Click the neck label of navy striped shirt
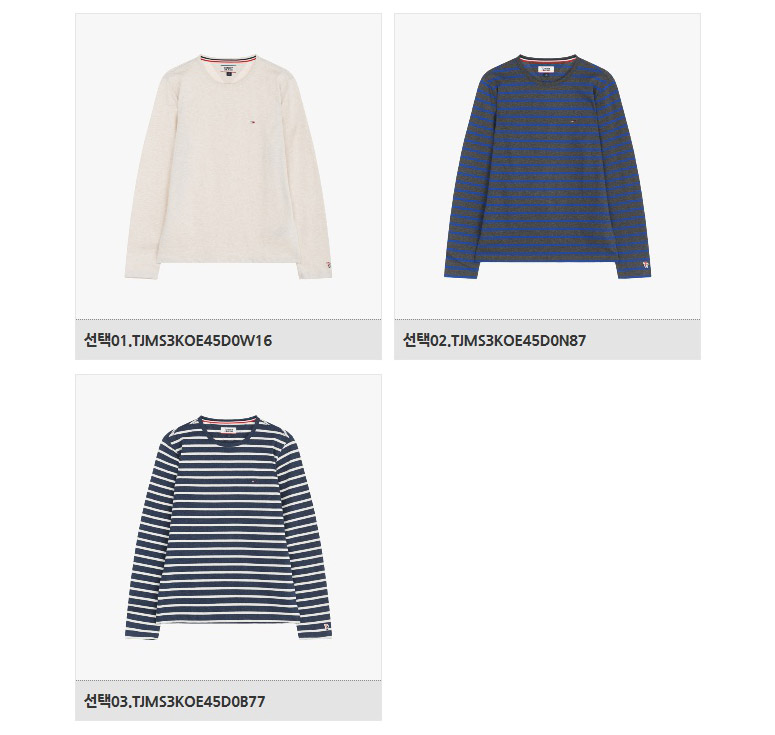Image resolution: width=775 pixels, height=735 pixels. 229,428
